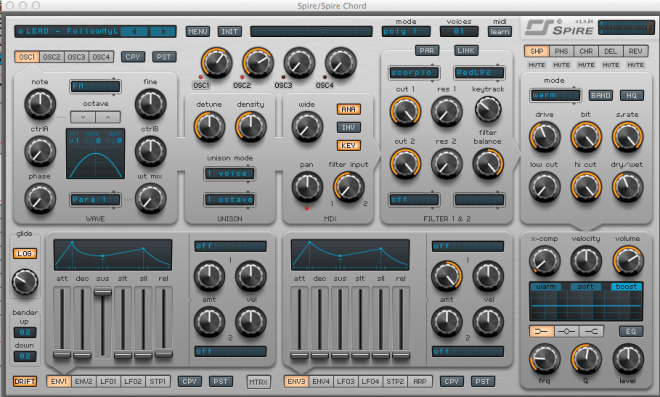Toggle the EQ on button
Screen dimensions: 660x397
coord(631,331)
